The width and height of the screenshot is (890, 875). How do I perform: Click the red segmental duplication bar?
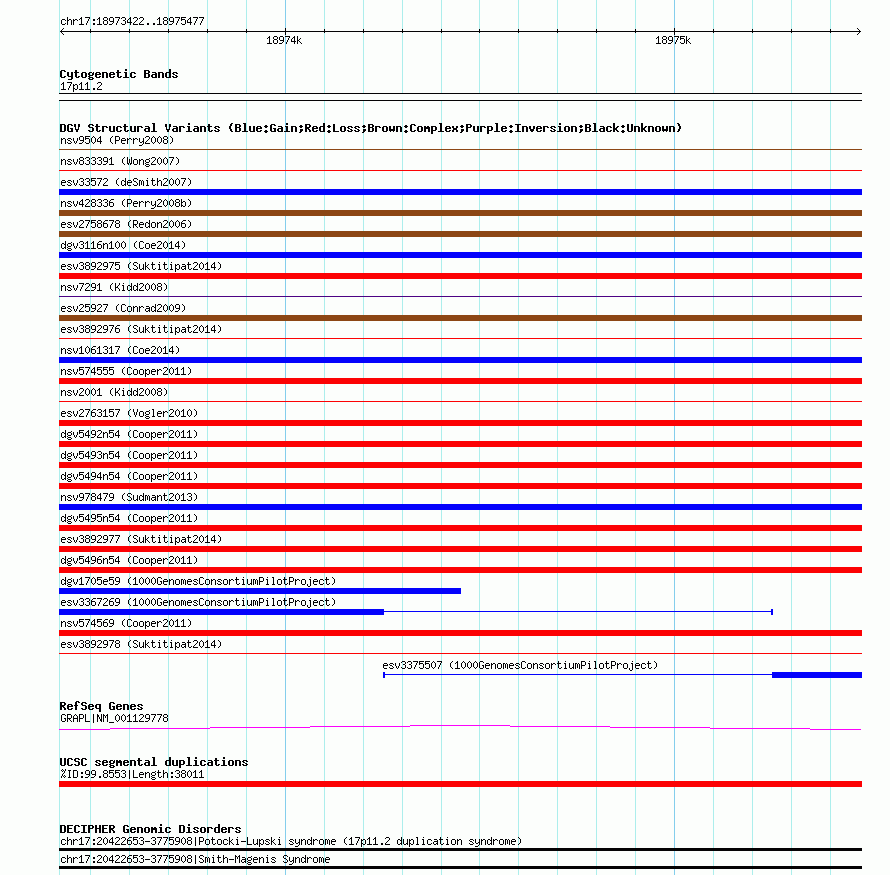[460, 784]
